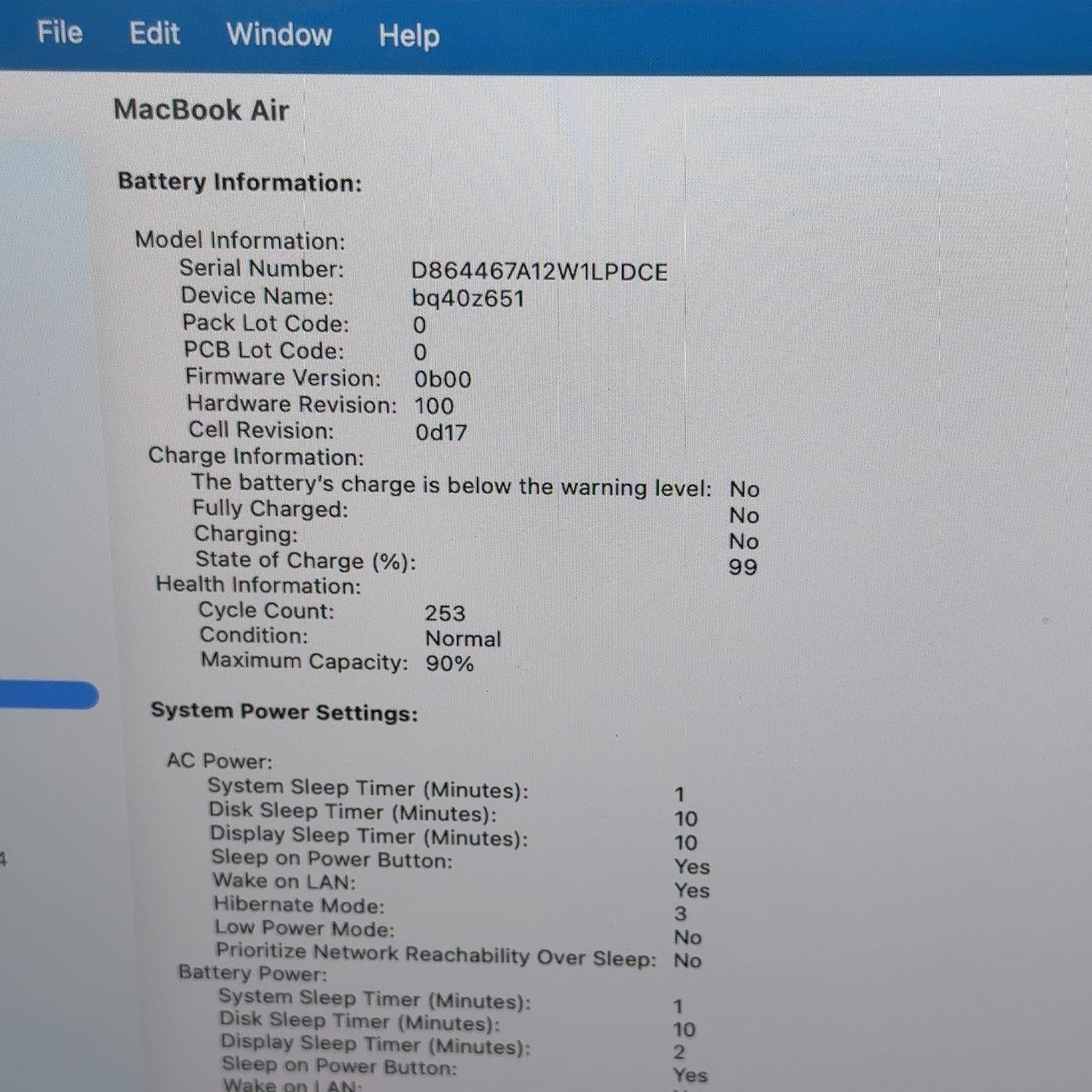The height and width of the screenshot is (1092, 1092).
Task: Click the Condition value Normal
Action: pyautogui.click(x=463, y=639)
